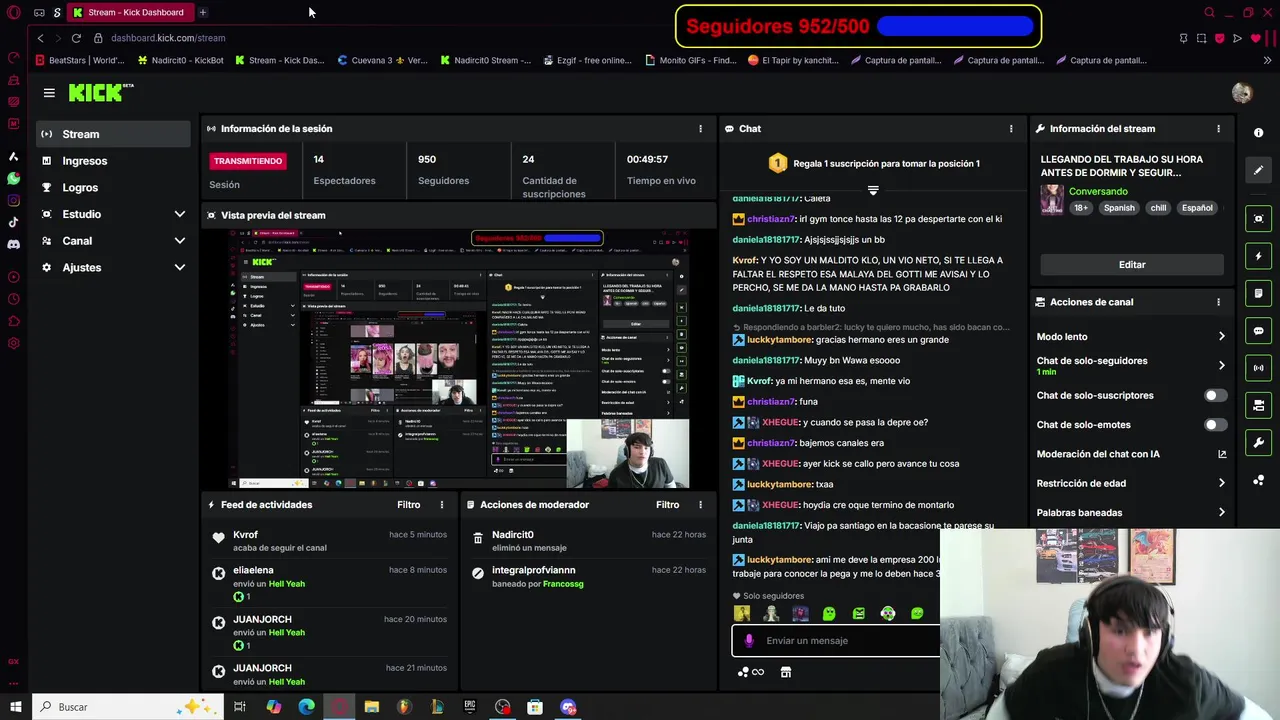Screen dimensions: 1280x720
Task: Open the Cuevana 3 bookmark
Action: coord(382,60)
